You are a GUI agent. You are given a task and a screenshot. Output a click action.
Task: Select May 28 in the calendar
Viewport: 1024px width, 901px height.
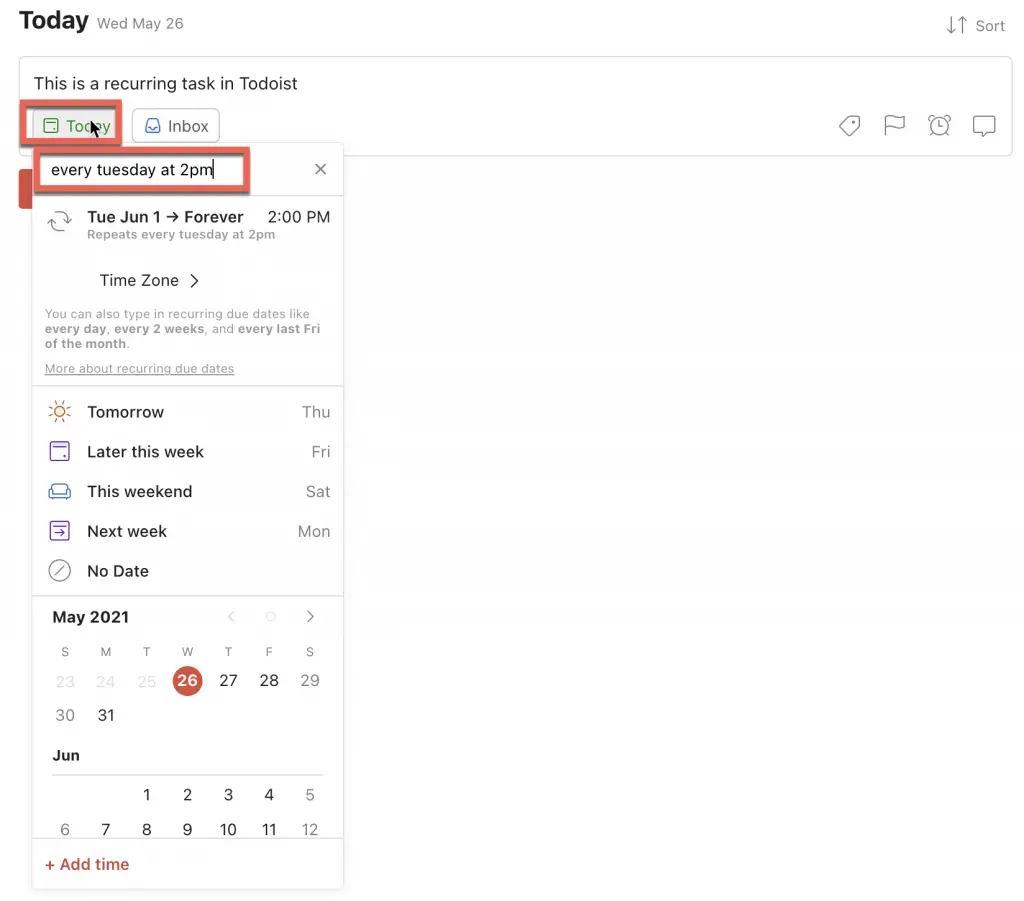coord(269,680)
